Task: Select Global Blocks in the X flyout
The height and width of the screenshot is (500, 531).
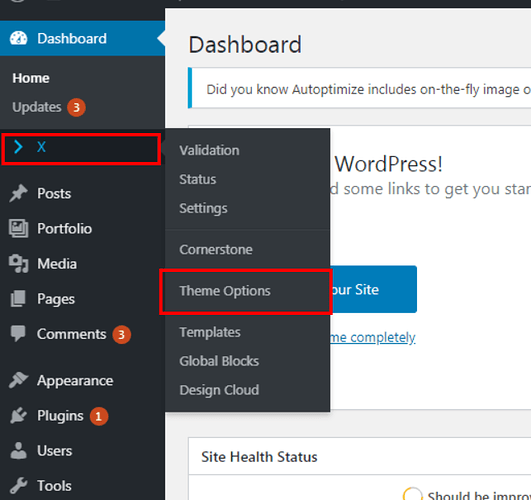Action: (219, 361)
